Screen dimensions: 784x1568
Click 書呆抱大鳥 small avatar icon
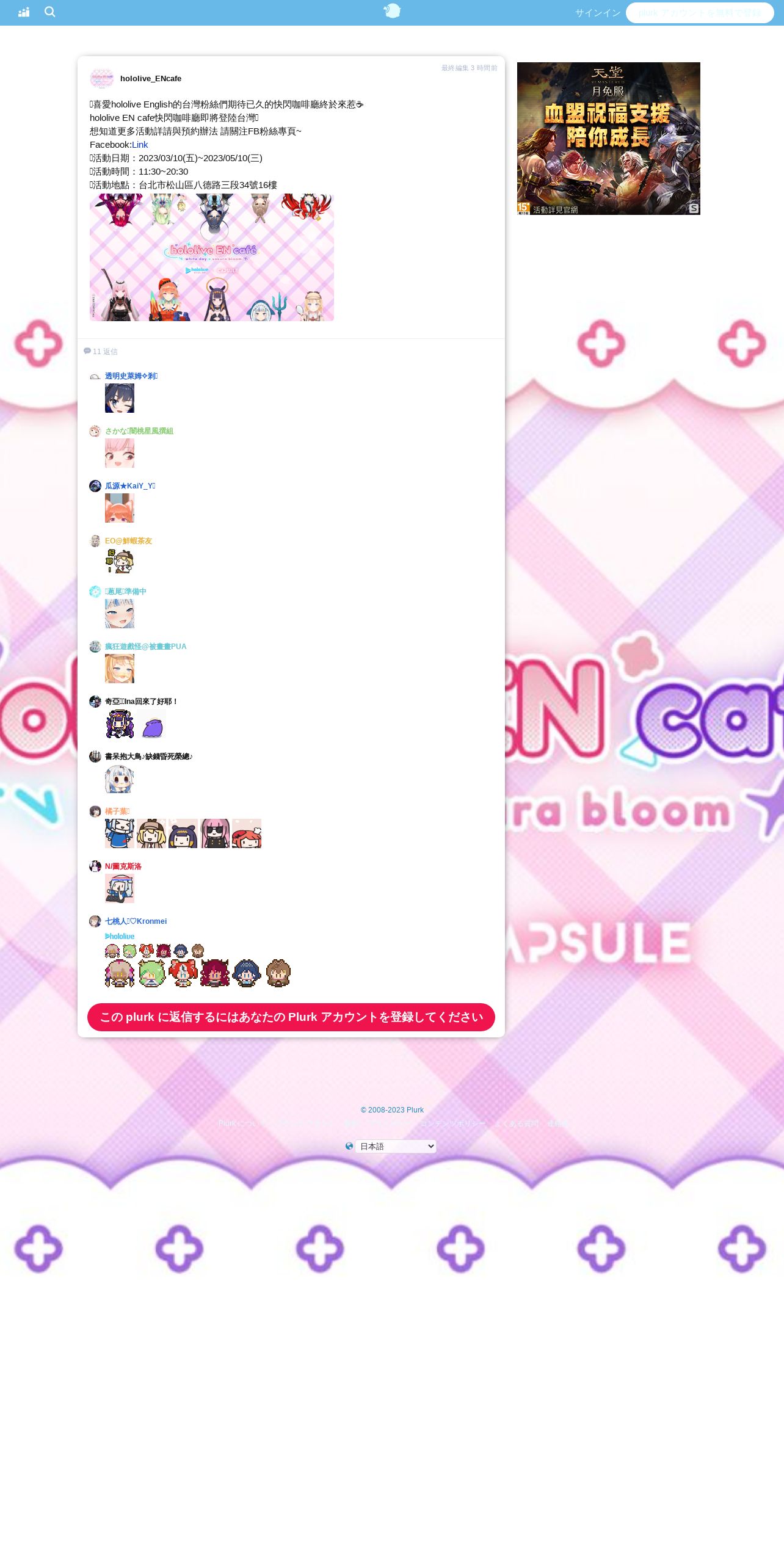click(95, 757)
